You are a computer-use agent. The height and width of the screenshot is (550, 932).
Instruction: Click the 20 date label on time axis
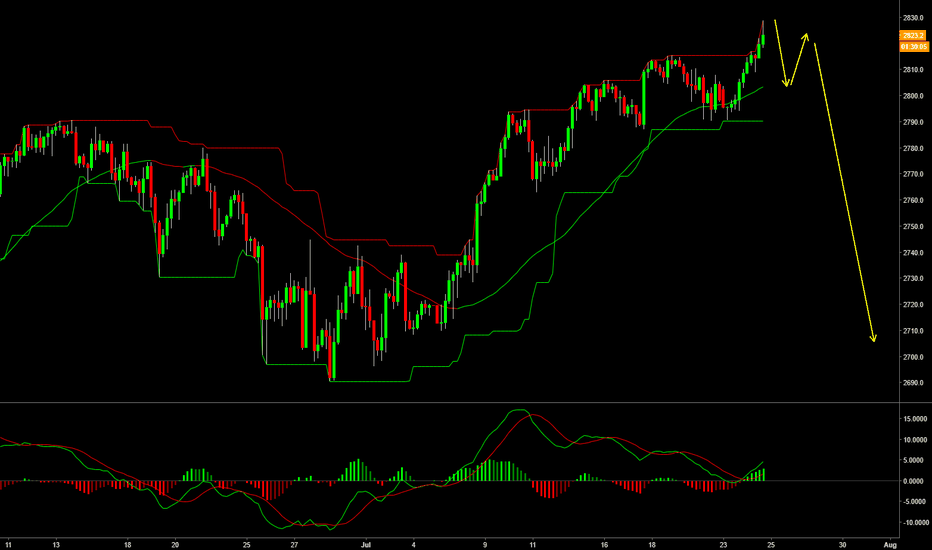pos(175,545)
